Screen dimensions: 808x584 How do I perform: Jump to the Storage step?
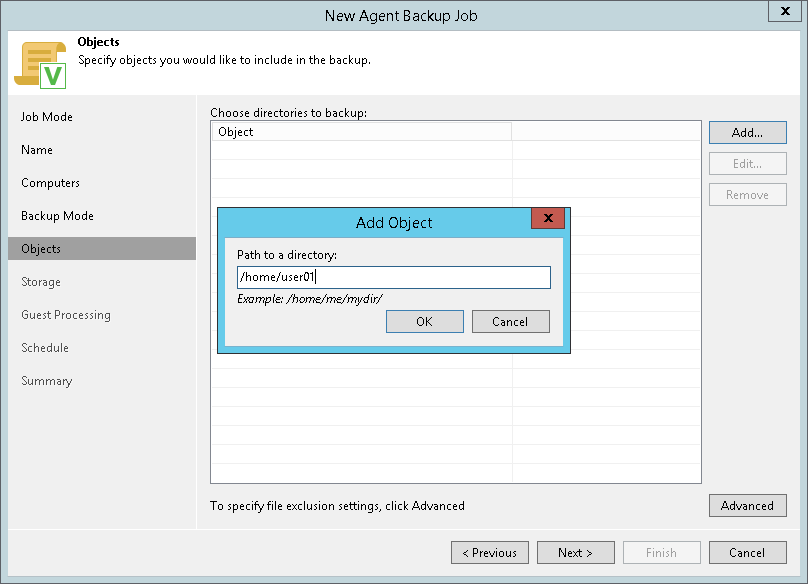point(41,282)
